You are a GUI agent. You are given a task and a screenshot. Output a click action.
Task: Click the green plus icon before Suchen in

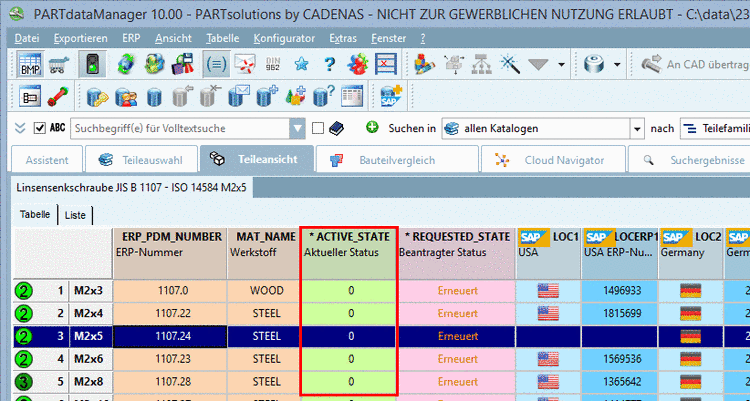coord(372,127)
